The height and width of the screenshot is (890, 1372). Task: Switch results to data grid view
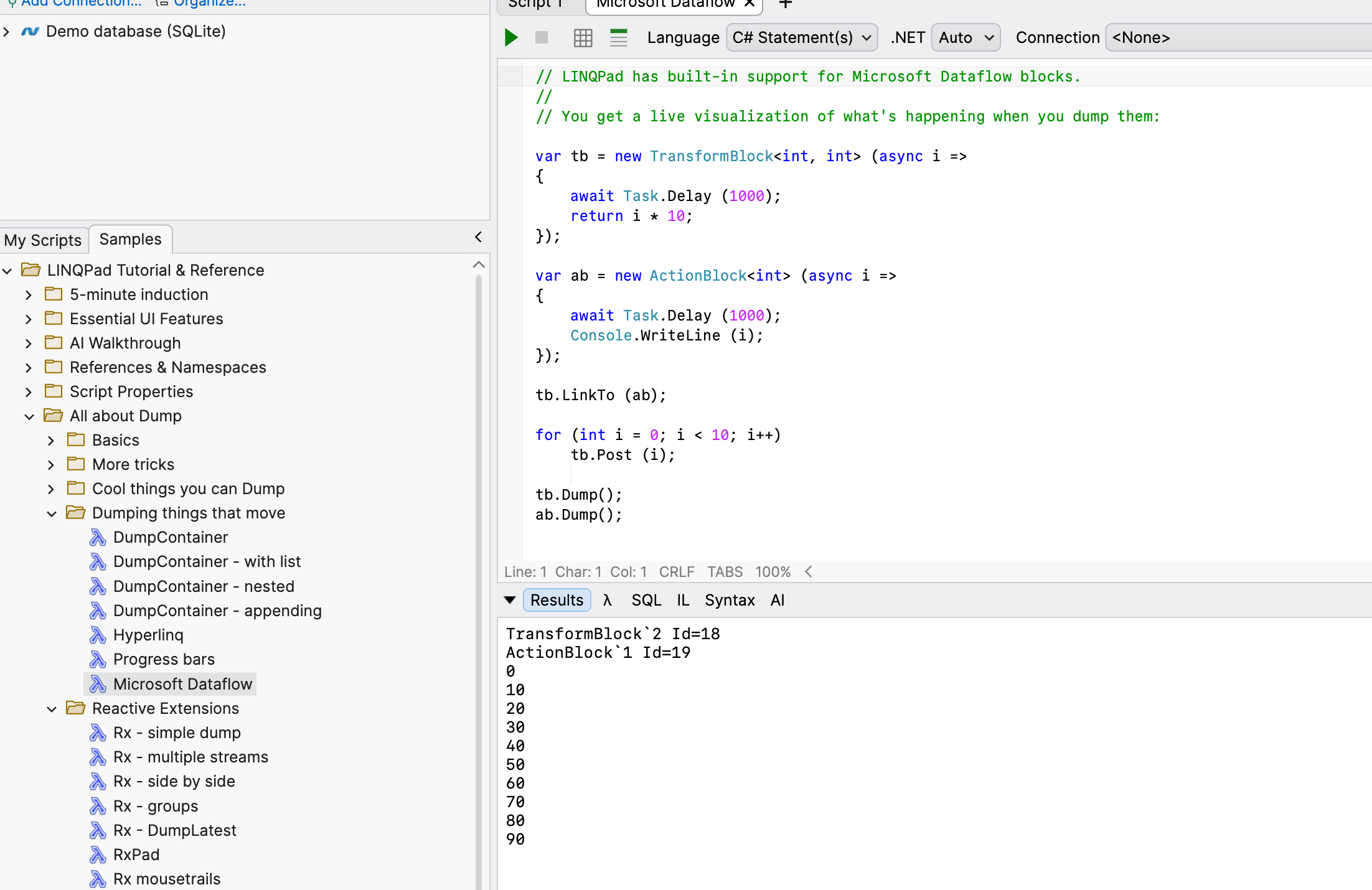point(583,38)
